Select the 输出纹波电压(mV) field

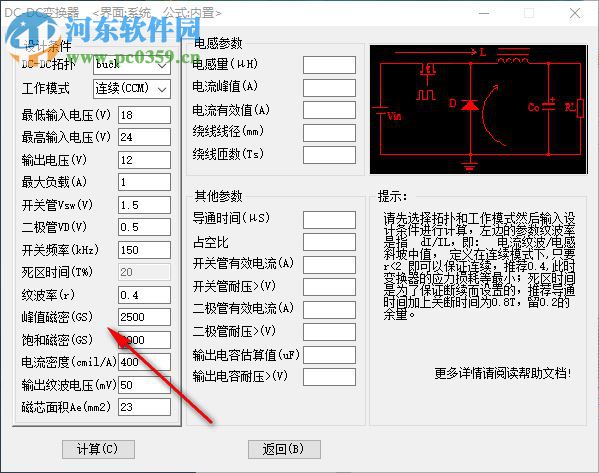point(144,385)
